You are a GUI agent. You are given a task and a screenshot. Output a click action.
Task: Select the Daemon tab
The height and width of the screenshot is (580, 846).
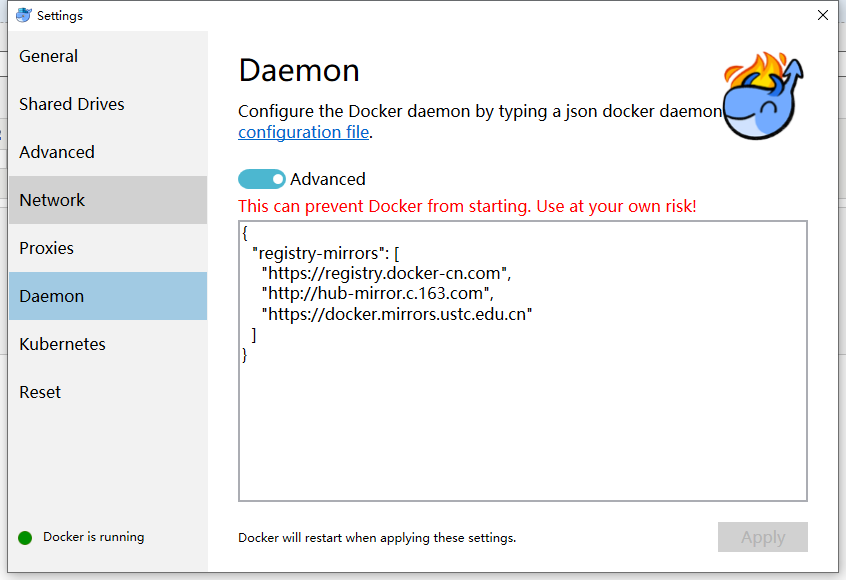point(52,296)
